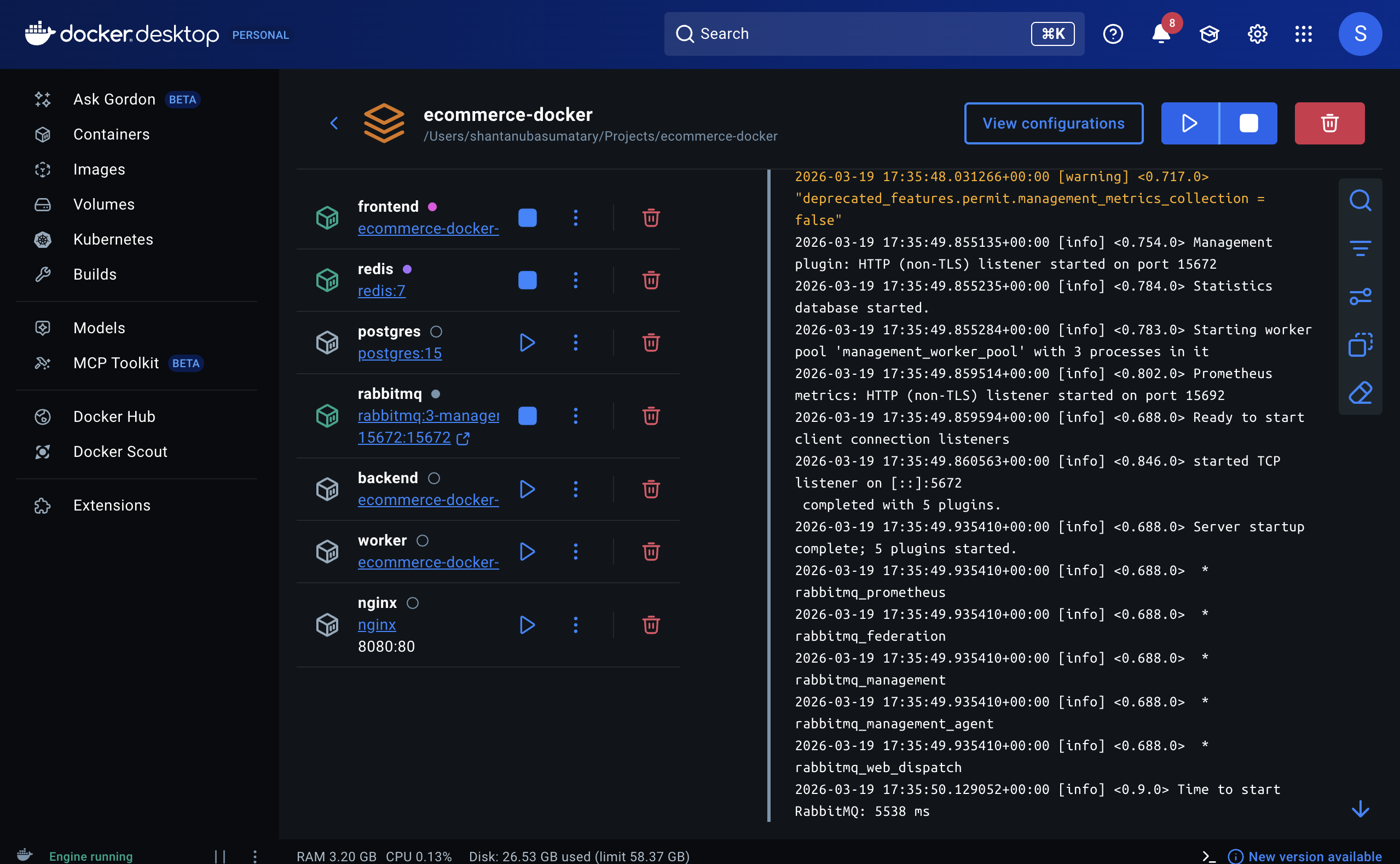Stop the rabbitmq container
The width and height of the screenshot is (1400, 864).
(527, 416)
